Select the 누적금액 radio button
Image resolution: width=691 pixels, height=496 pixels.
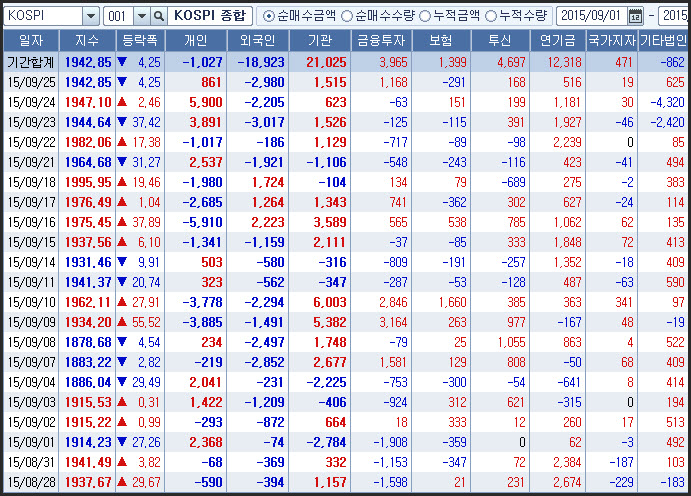point(424,16)
